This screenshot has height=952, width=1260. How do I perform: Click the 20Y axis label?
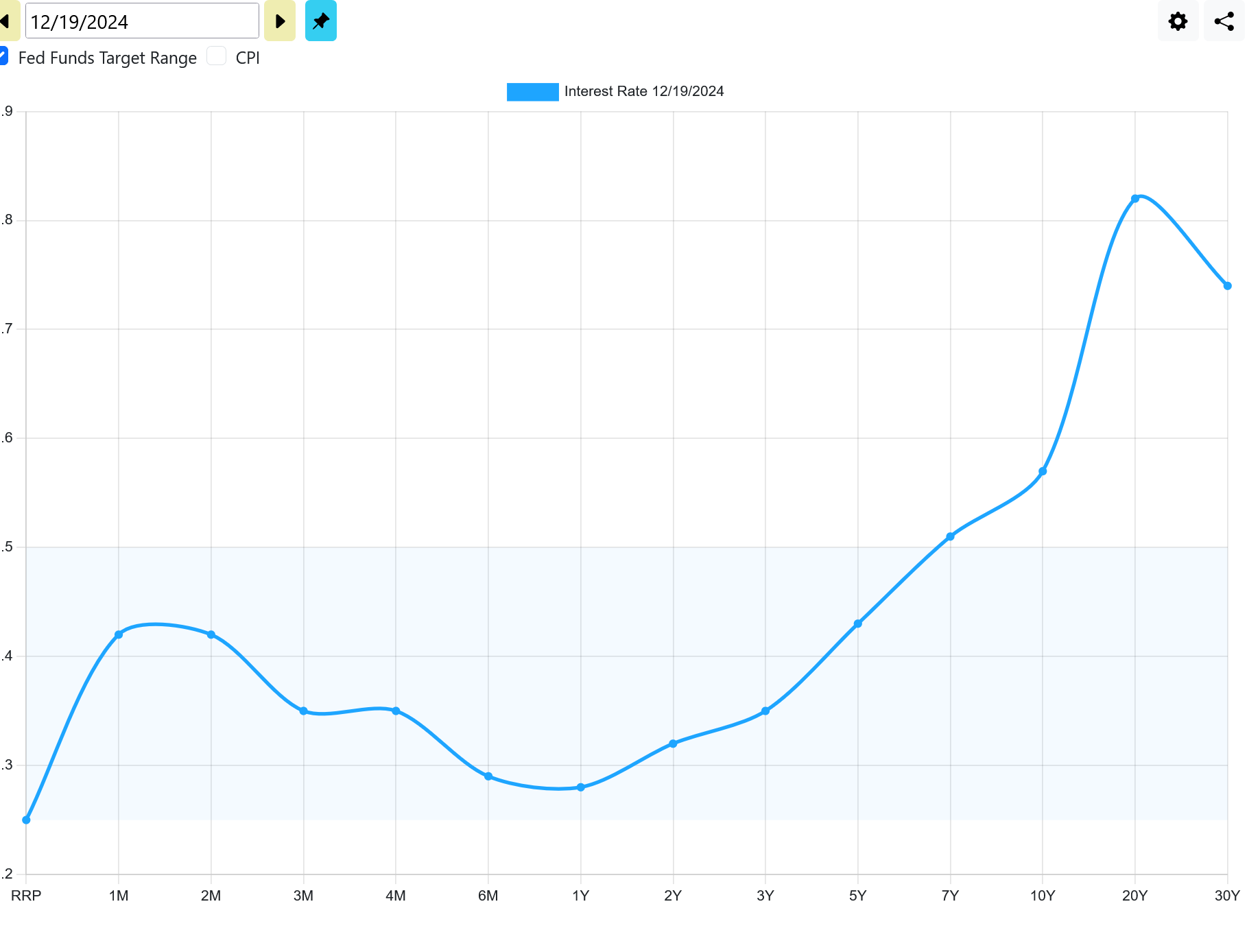pyautogui.click(x=1135, y=895)
